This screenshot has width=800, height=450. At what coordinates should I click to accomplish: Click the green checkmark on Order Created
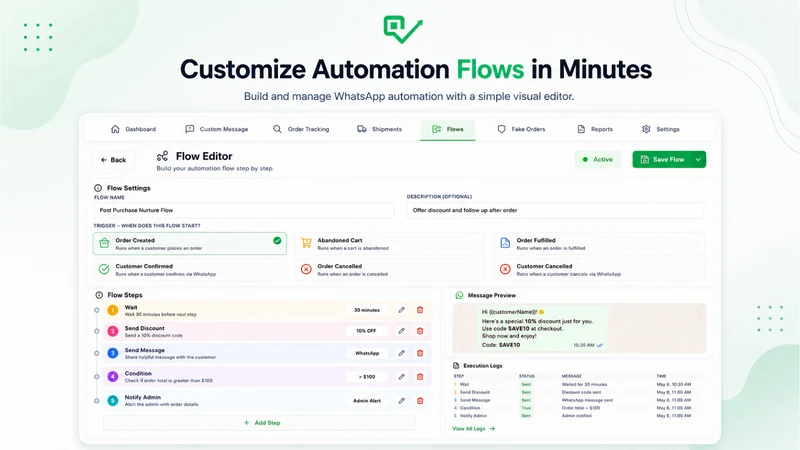[x=277, y=240]
